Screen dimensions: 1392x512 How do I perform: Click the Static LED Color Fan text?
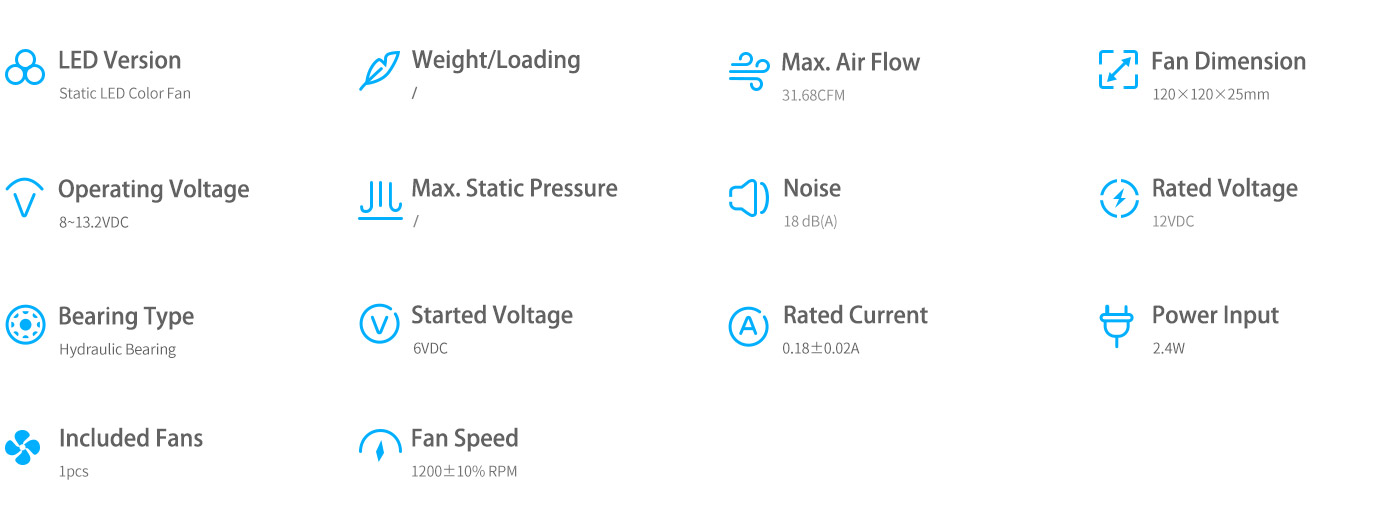pyautogui.click(x=125, y=94)
